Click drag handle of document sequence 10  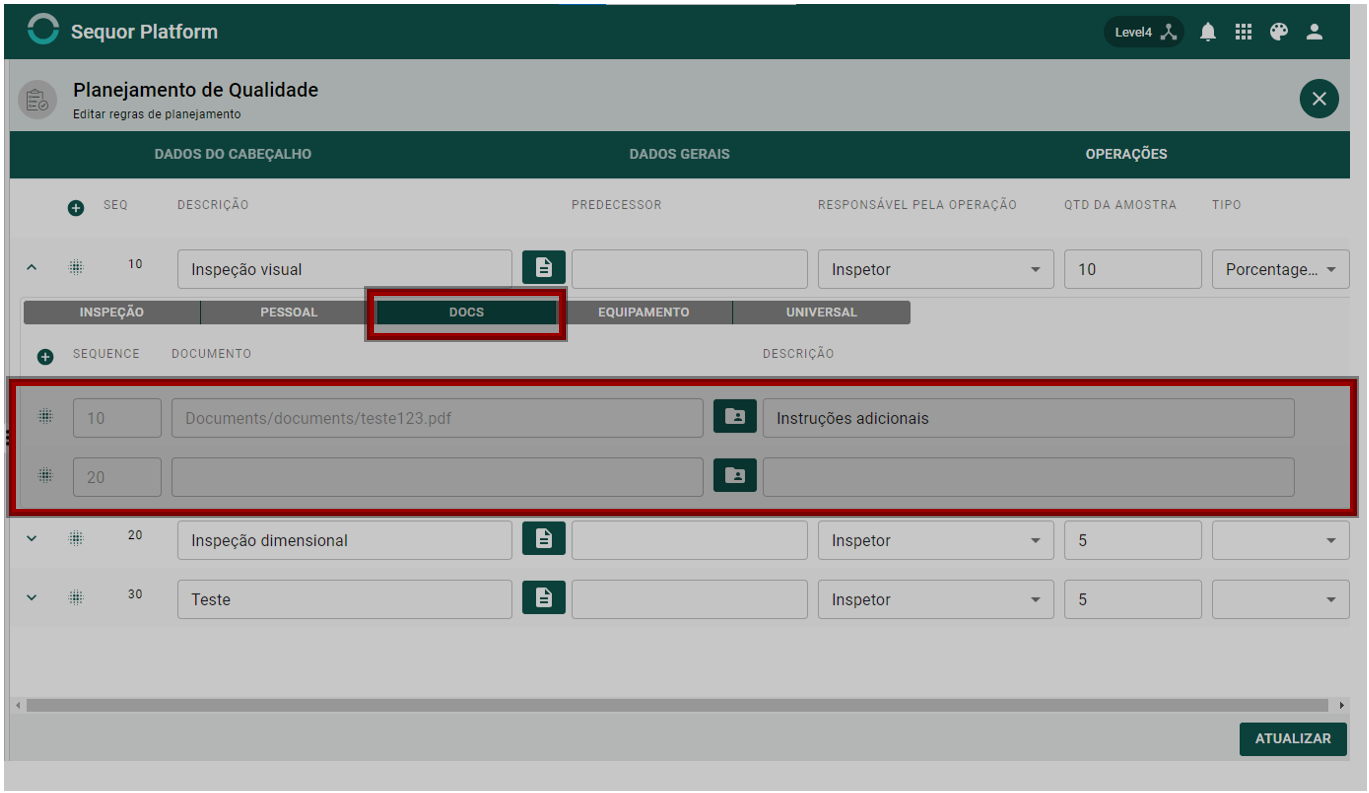(x=45, y=416)
